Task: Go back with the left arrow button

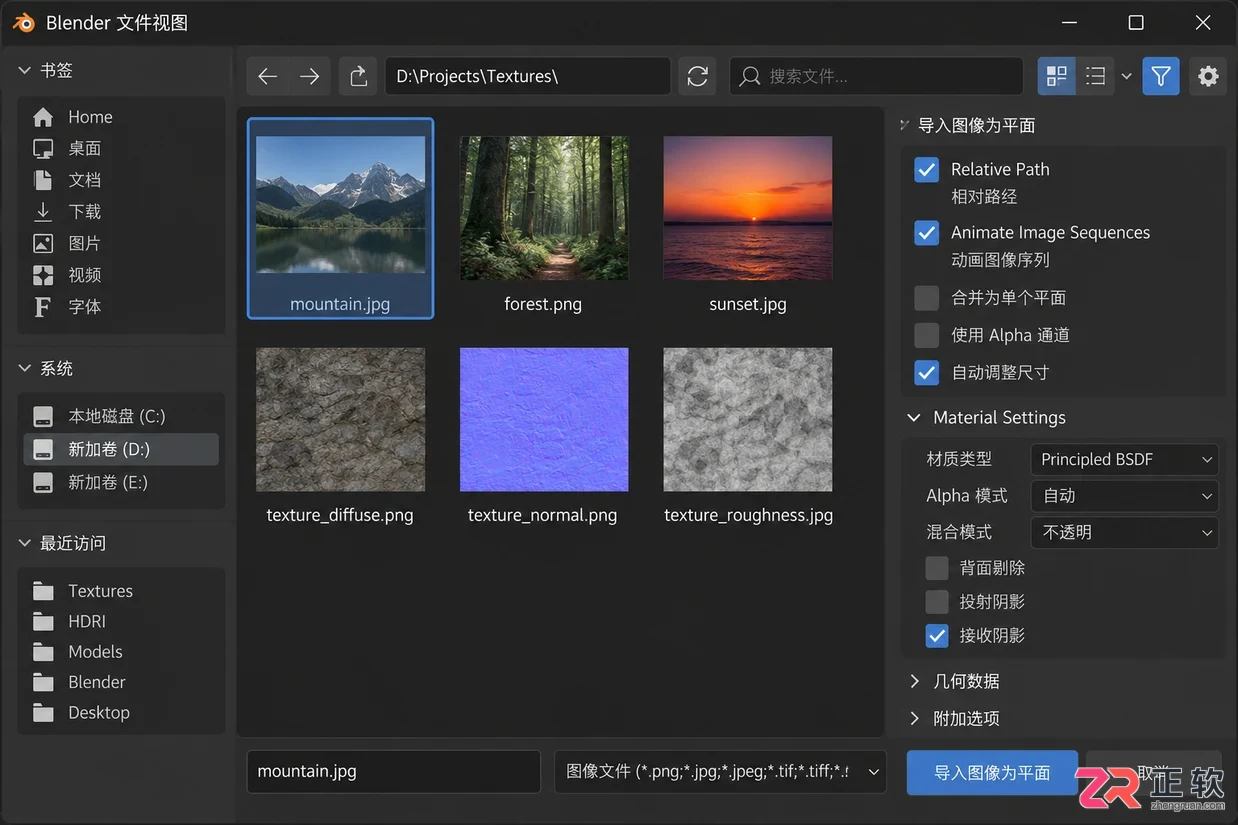Action: click(267, 76)
